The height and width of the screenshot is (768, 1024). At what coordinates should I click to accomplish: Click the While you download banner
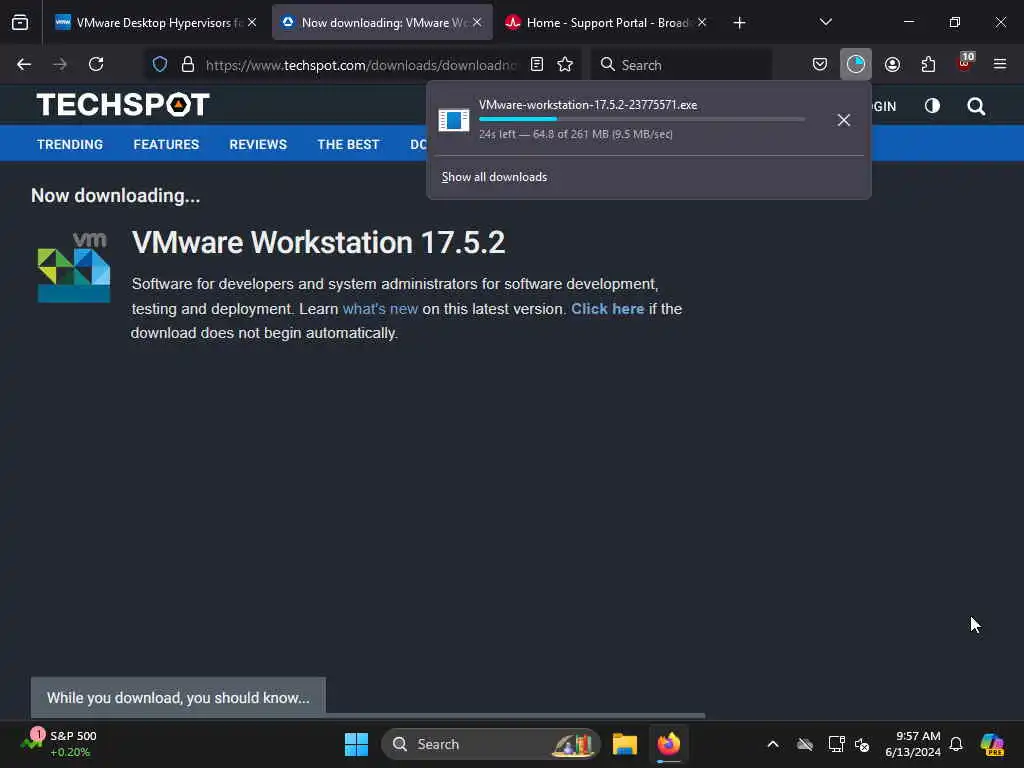[178, 697]
